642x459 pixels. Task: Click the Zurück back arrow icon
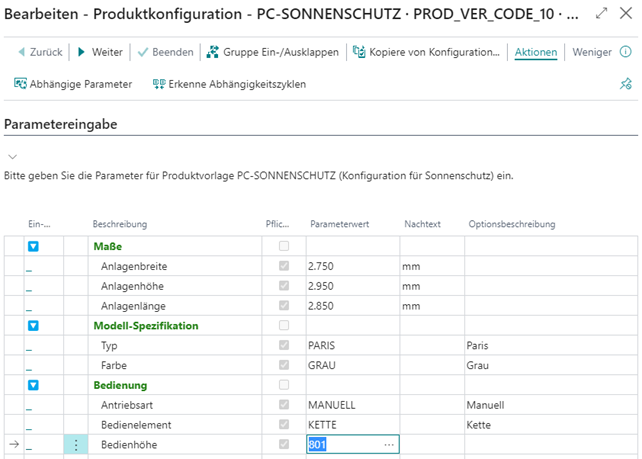coord(21,52)
